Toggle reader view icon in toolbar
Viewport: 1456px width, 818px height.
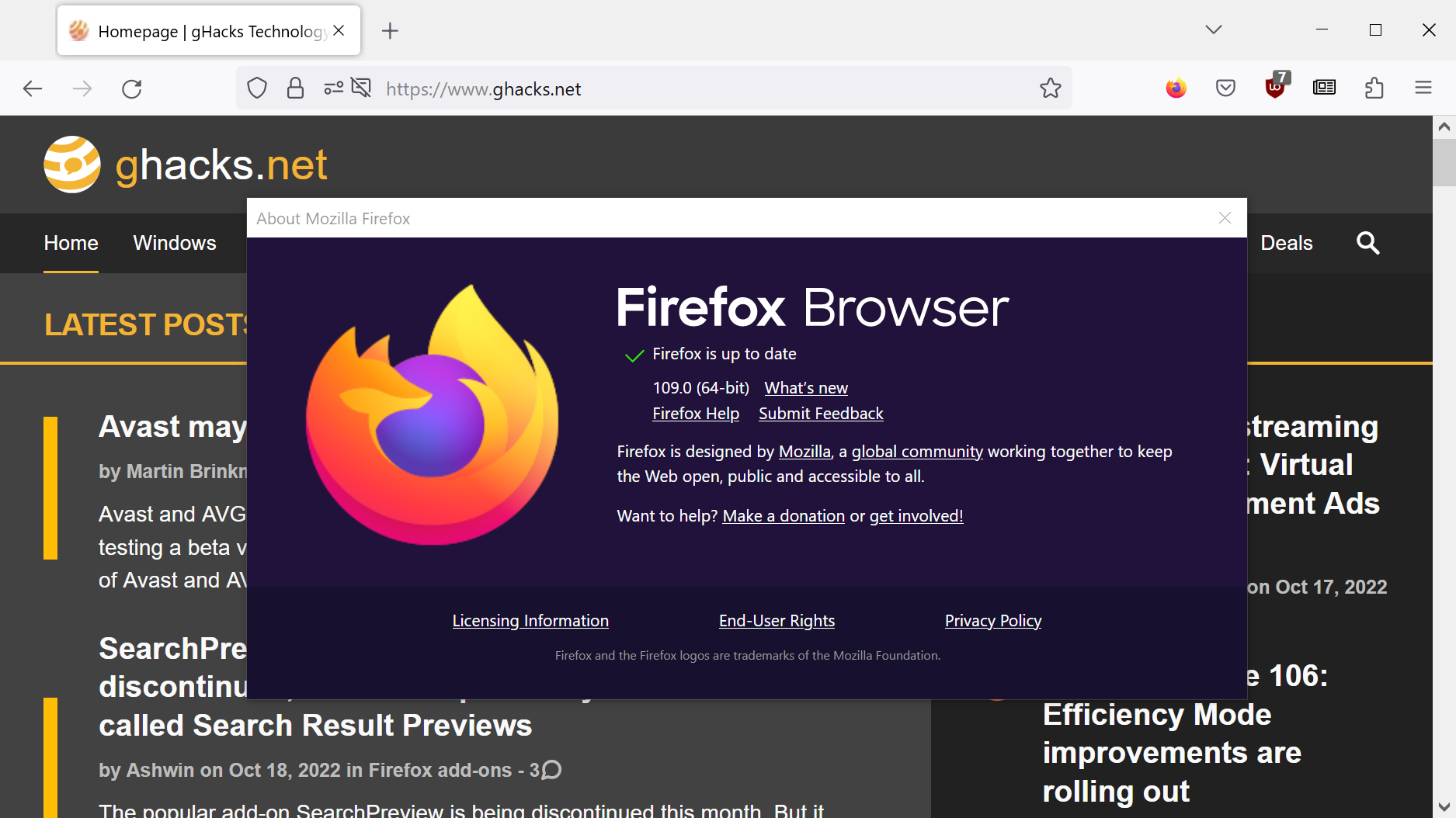point(1325,88)
